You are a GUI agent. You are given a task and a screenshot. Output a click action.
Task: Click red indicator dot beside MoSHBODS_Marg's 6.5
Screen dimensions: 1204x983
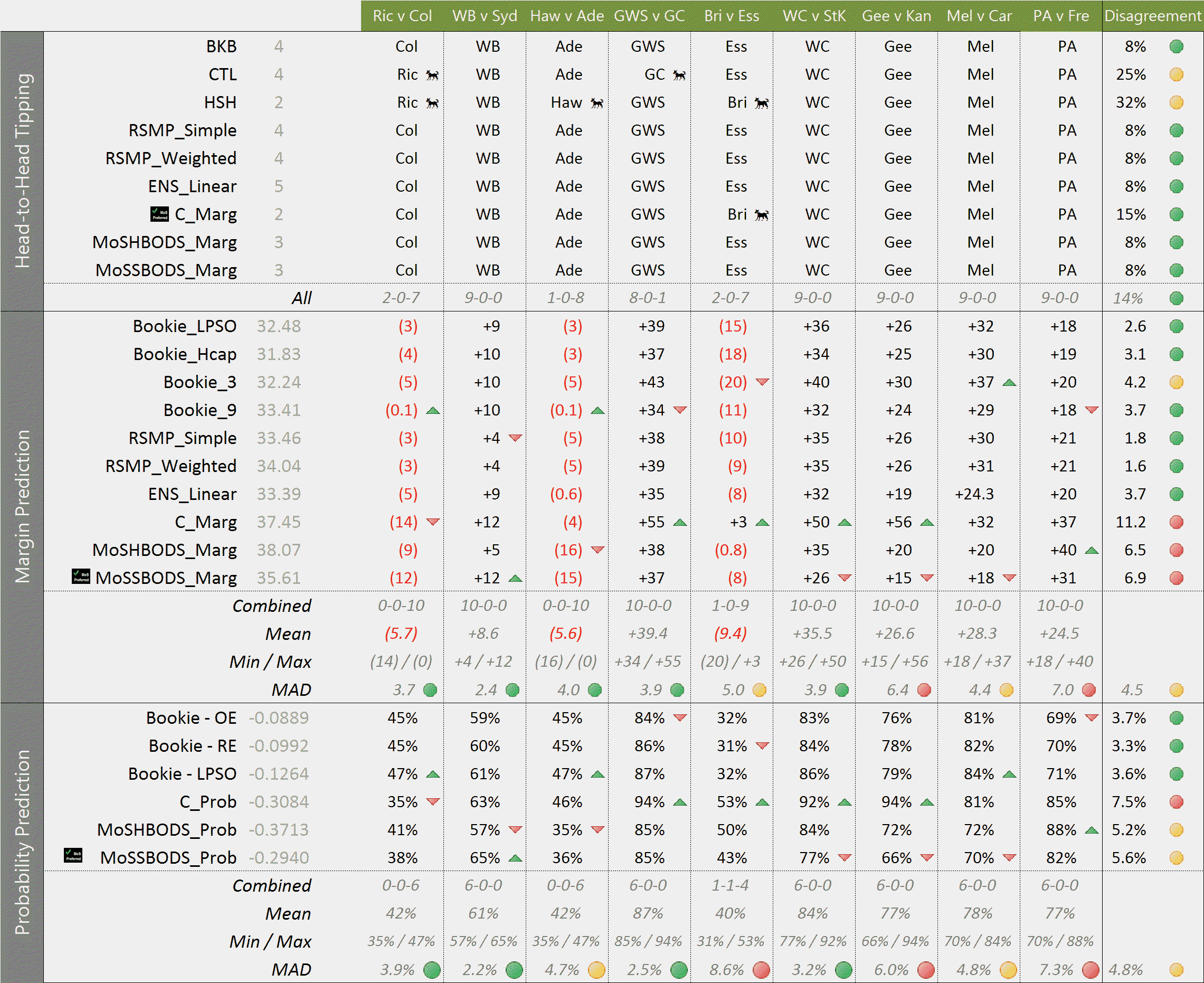coord(1176,550)
